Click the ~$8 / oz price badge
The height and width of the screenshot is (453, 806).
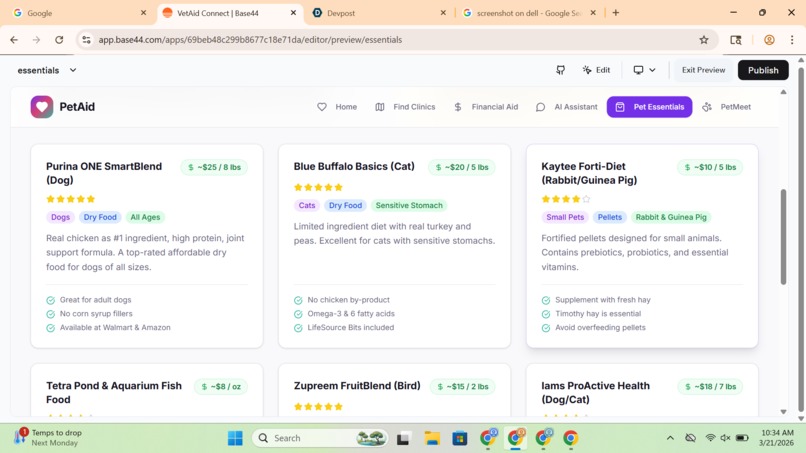(x=221, y=387)
